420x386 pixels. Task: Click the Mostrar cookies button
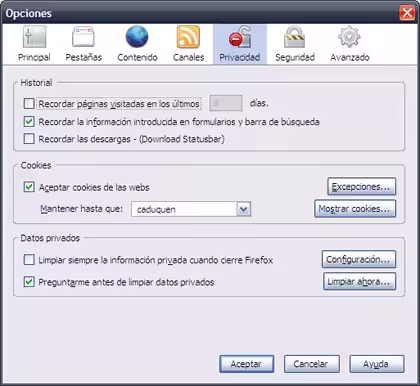(x=355, y=209)
